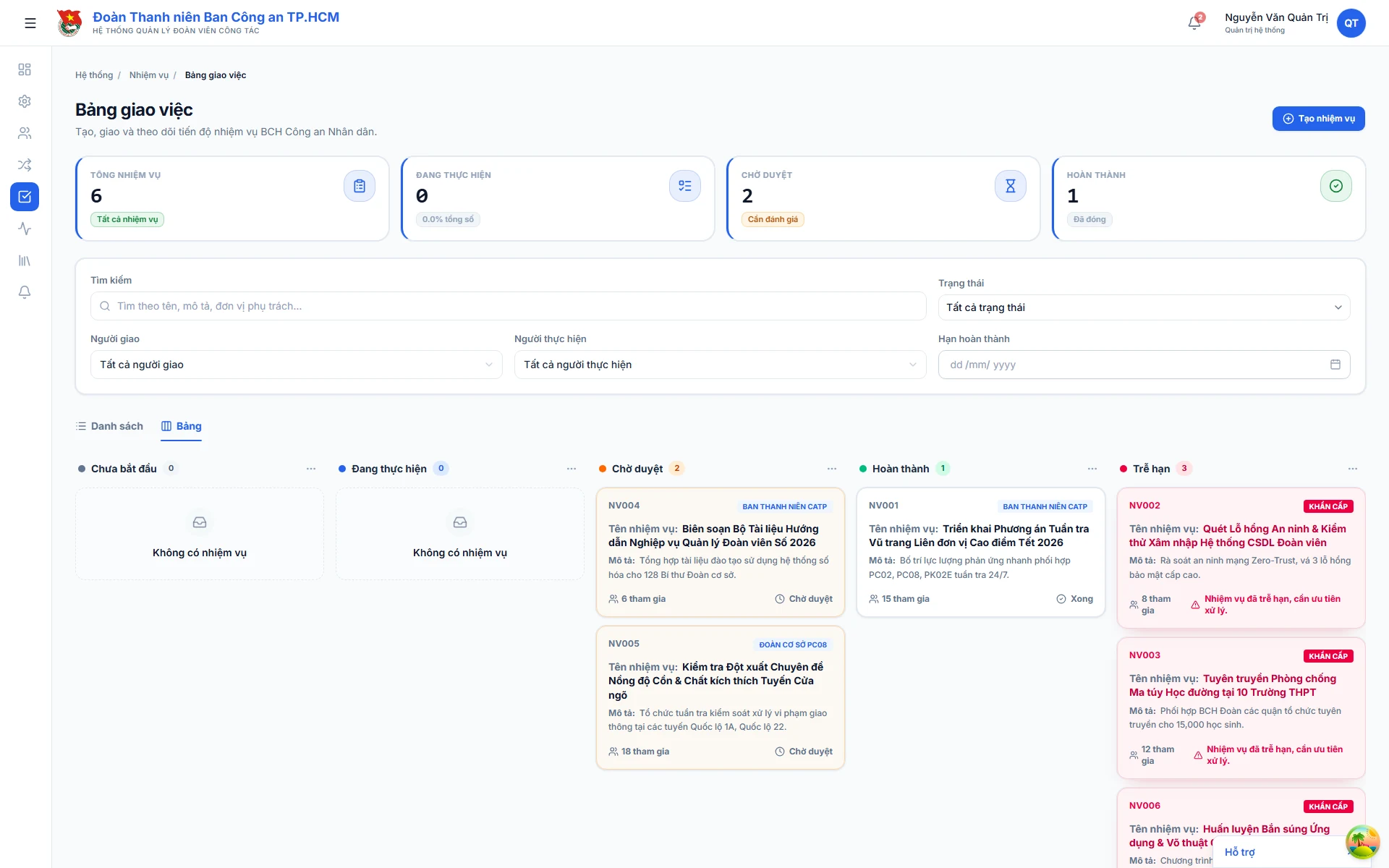Open options menu for Trễ hạn column
The width and height of the screenshot is (1389, 868).
(1353, 469)
